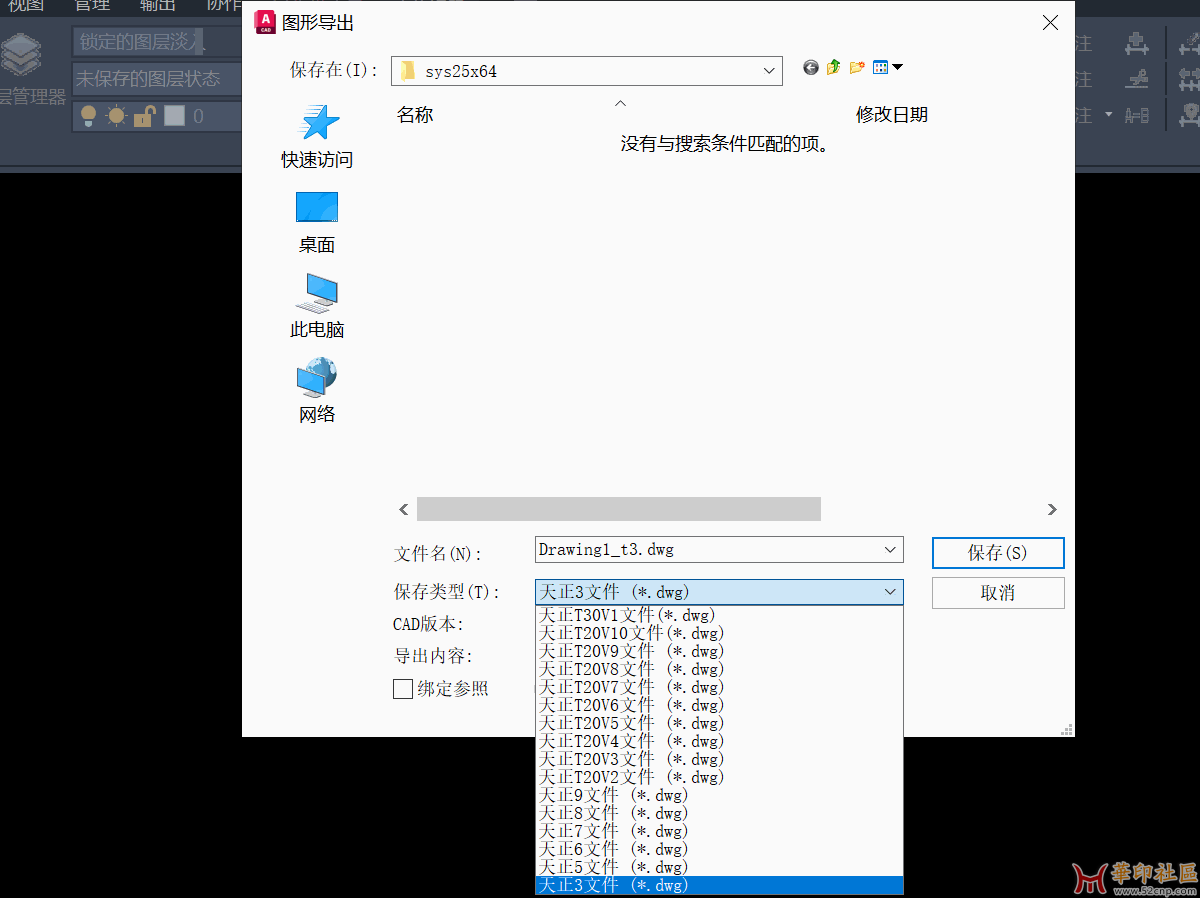
Task: Tick the 绑定参照 checkbox
Action: (x=403, y=689)
